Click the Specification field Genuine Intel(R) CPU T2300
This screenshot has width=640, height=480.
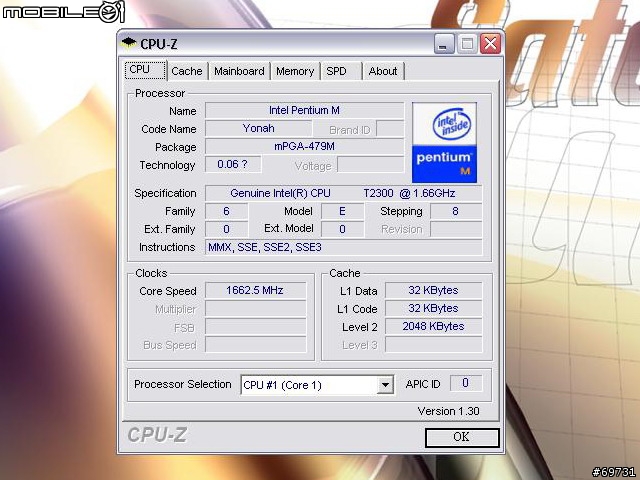pos(343,193)
